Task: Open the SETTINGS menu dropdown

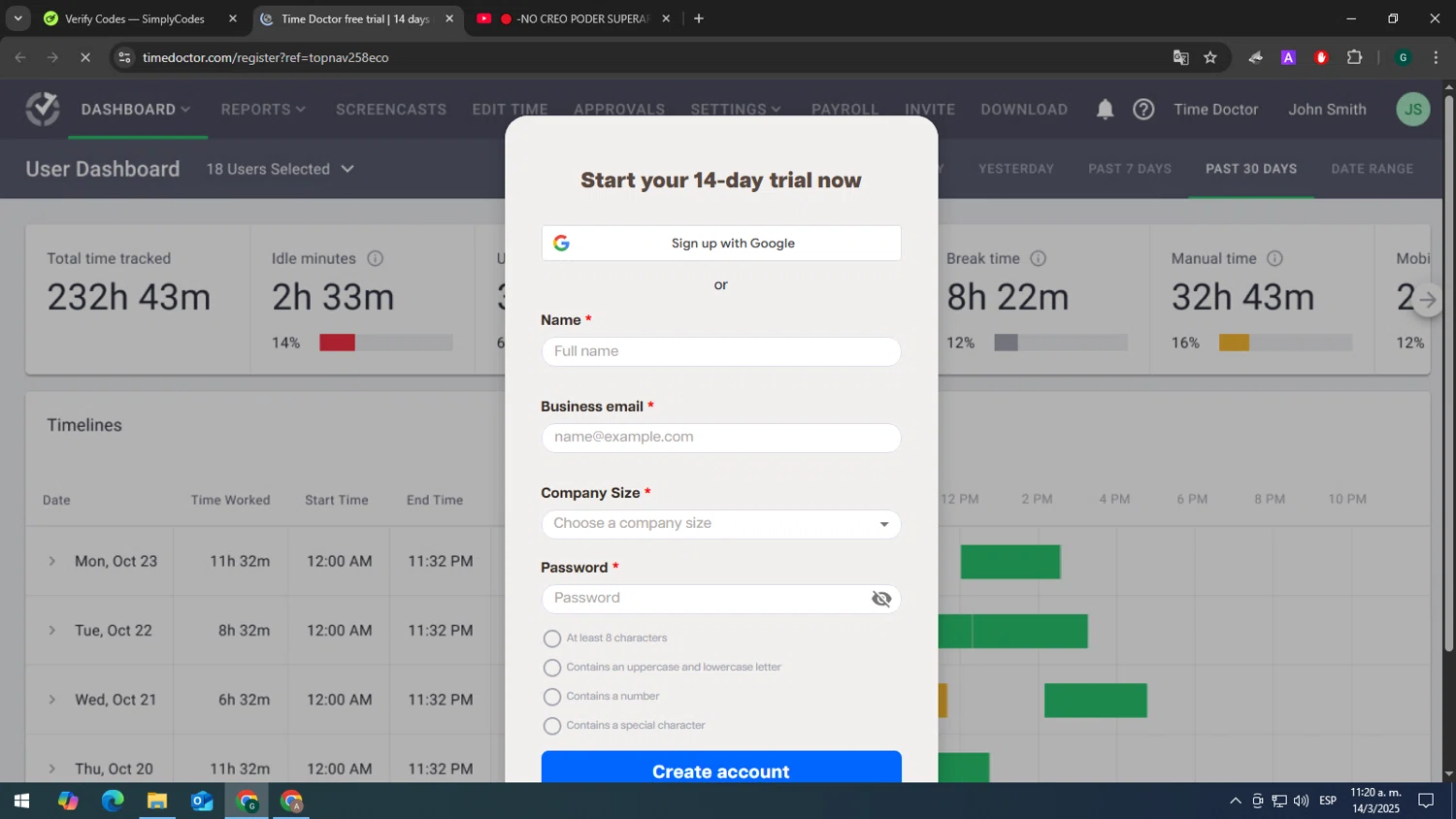Action: (736, 110)
